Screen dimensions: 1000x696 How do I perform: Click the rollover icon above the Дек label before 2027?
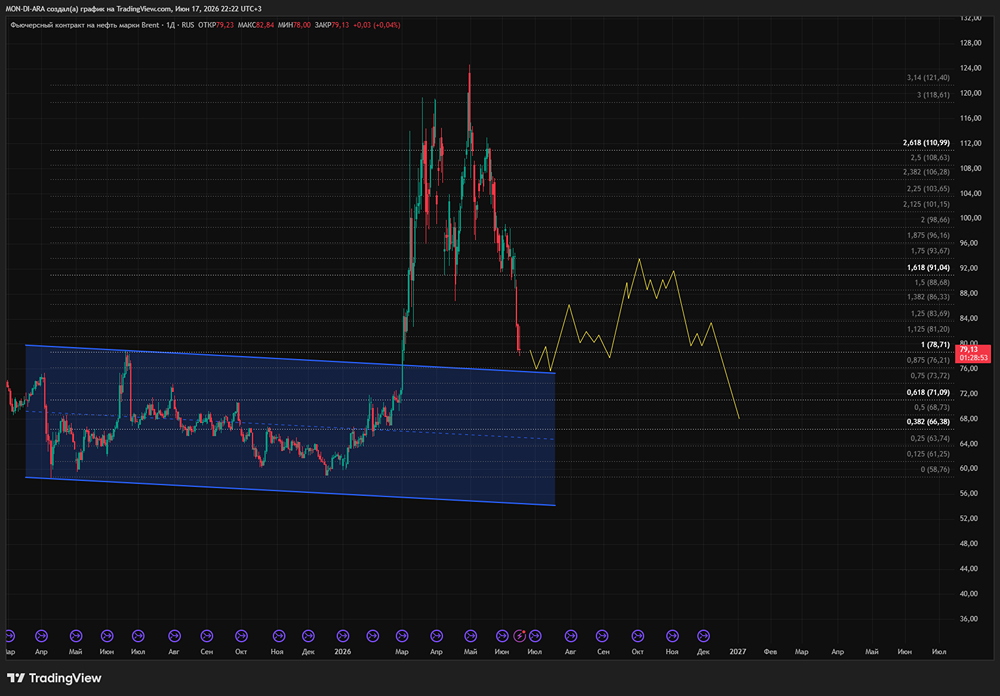[703, 635]
